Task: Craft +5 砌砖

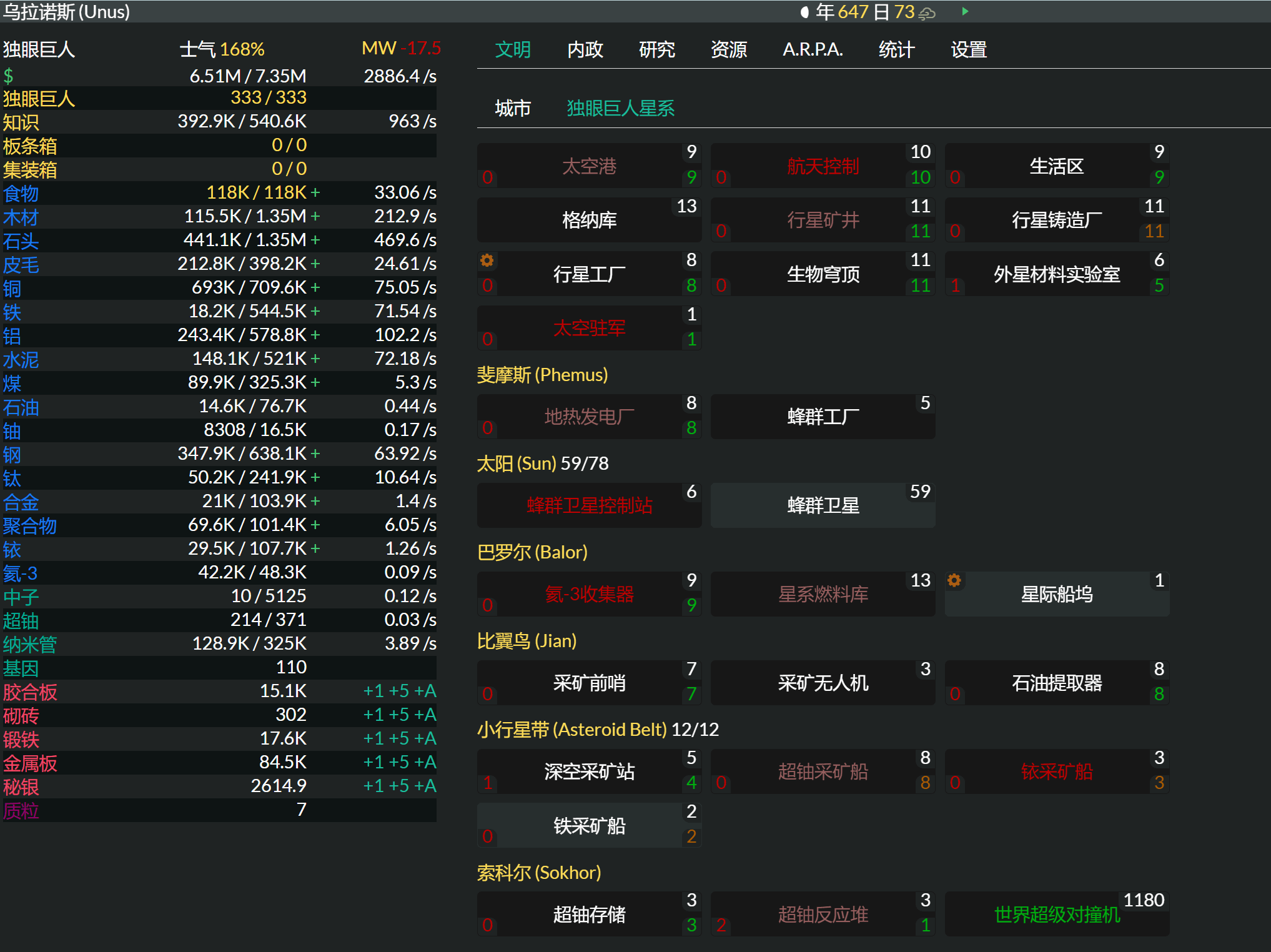Action: 399,715
